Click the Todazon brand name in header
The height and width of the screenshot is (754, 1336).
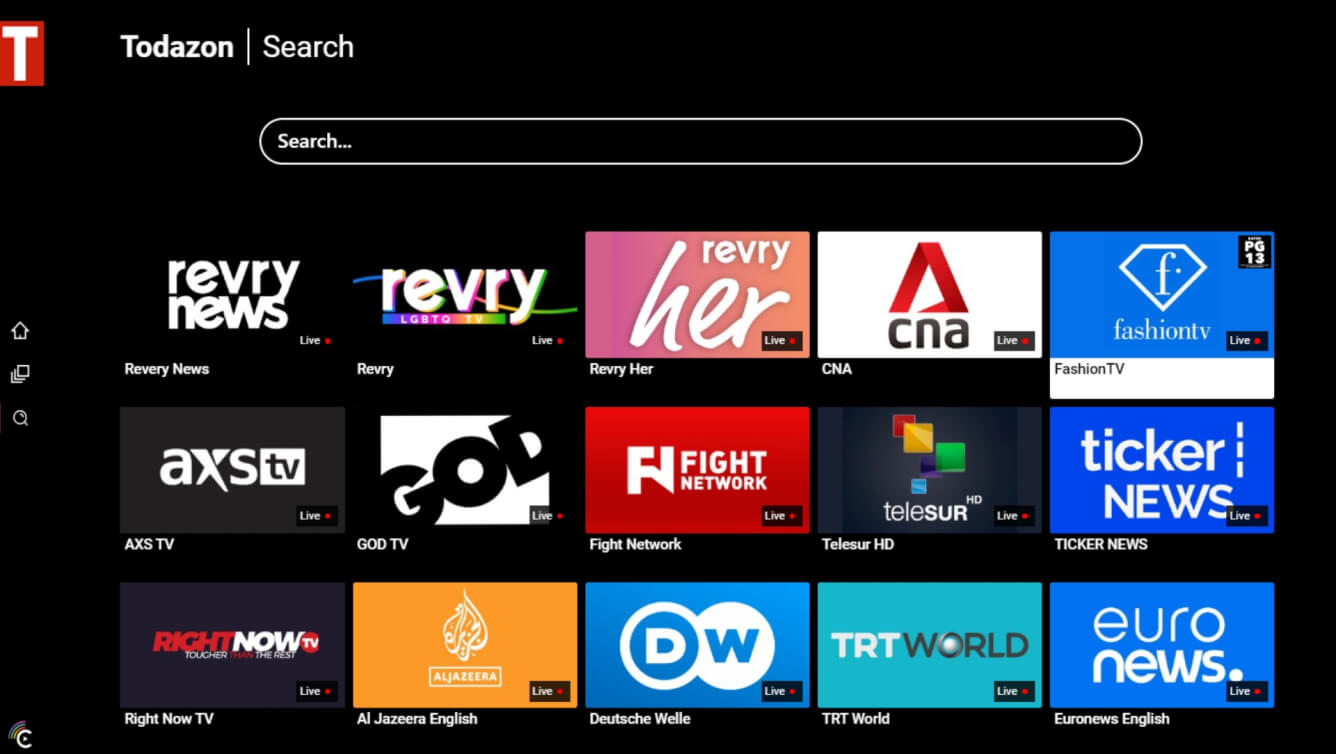coord(177,47)
